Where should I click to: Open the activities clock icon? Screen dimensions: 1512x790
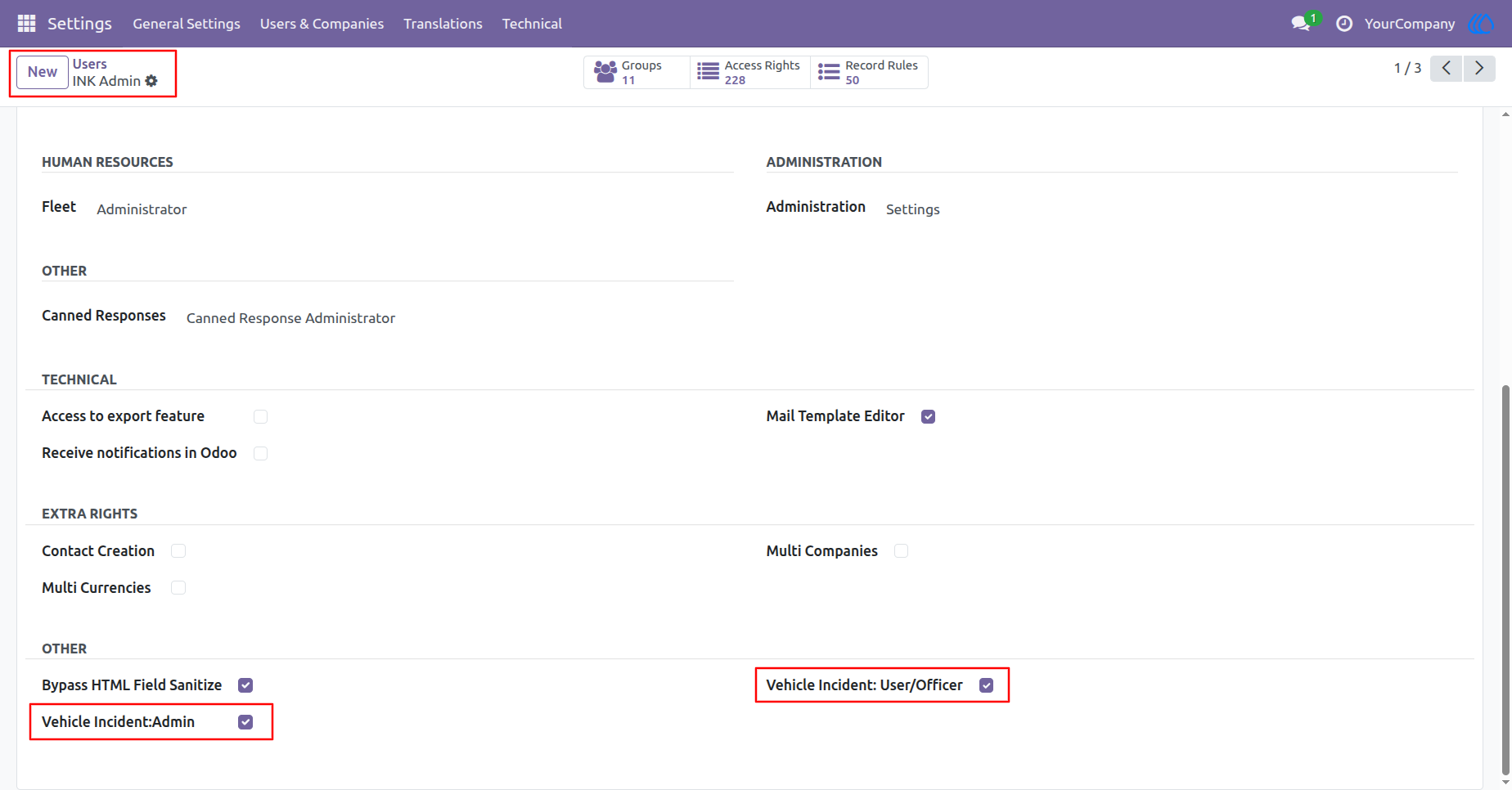(1344, 24)
